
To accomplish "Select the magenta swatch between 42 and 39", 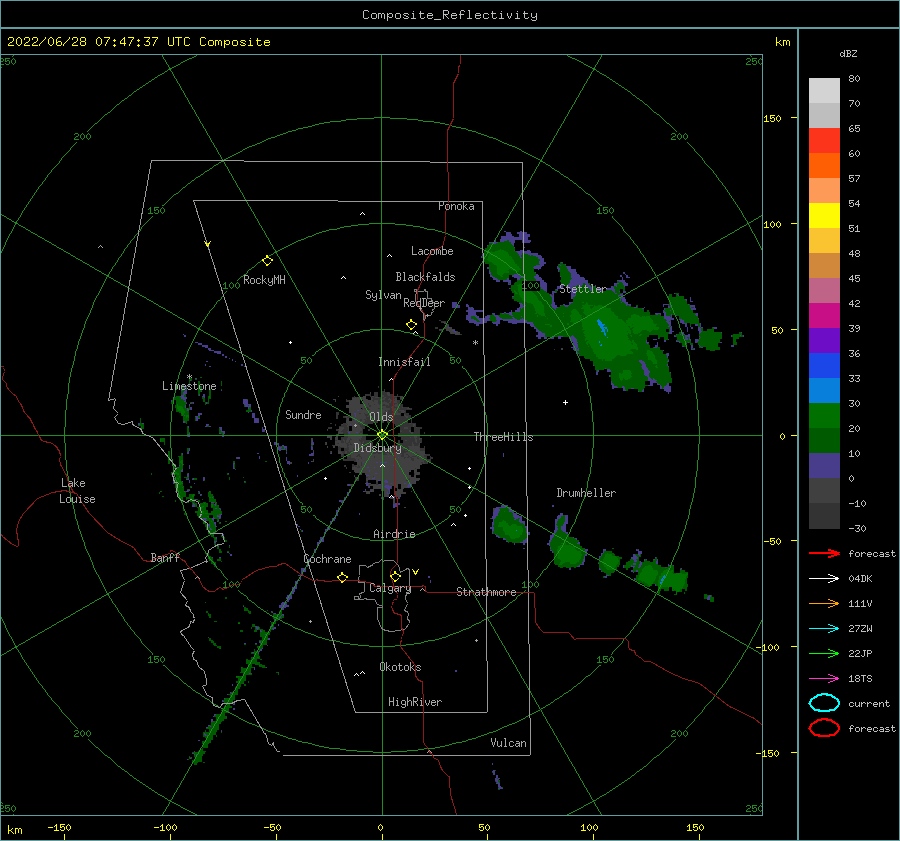I will click(x=824, y=315).
